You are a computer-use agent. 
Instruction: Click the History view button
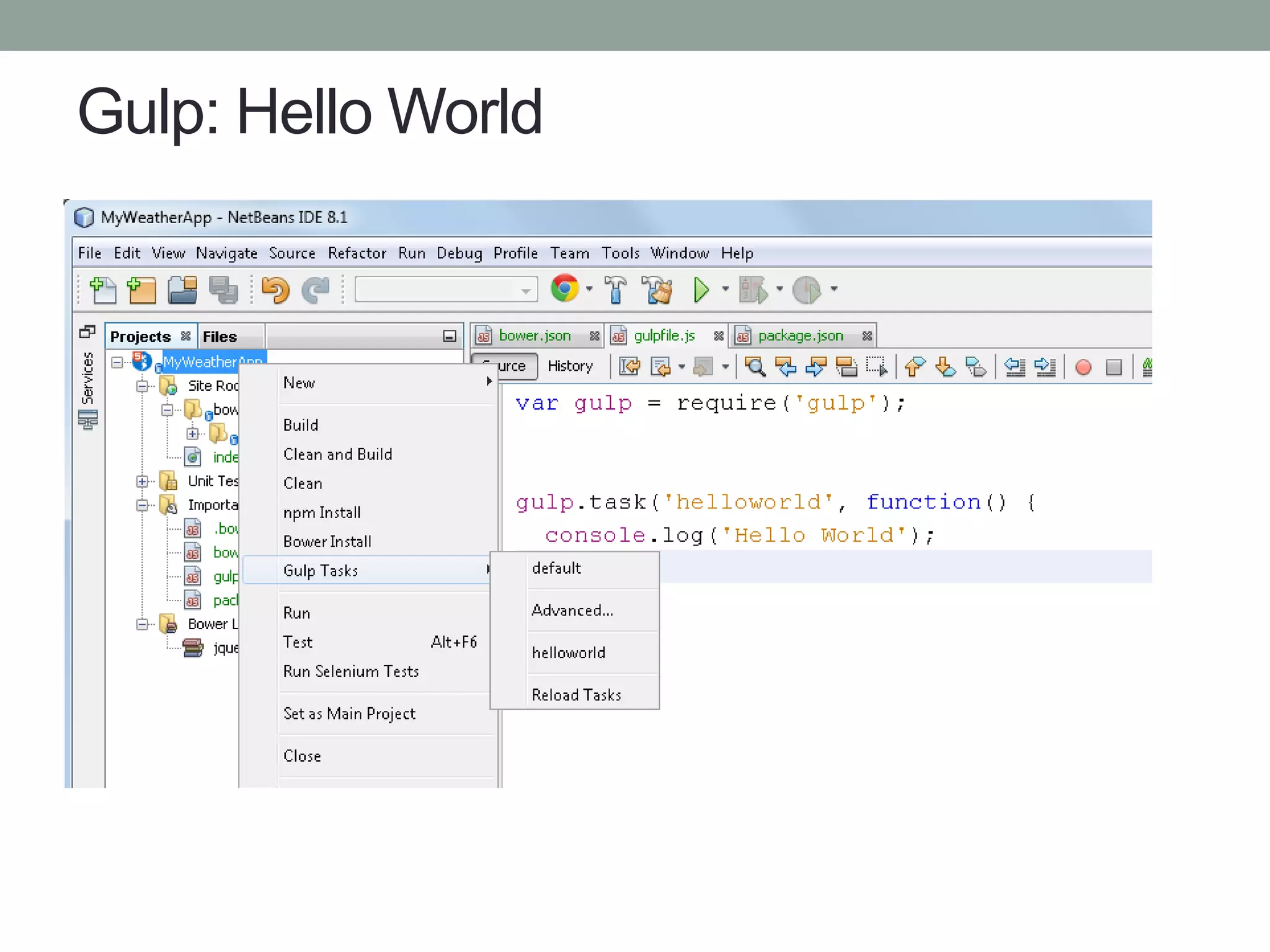tap(570, 366)
